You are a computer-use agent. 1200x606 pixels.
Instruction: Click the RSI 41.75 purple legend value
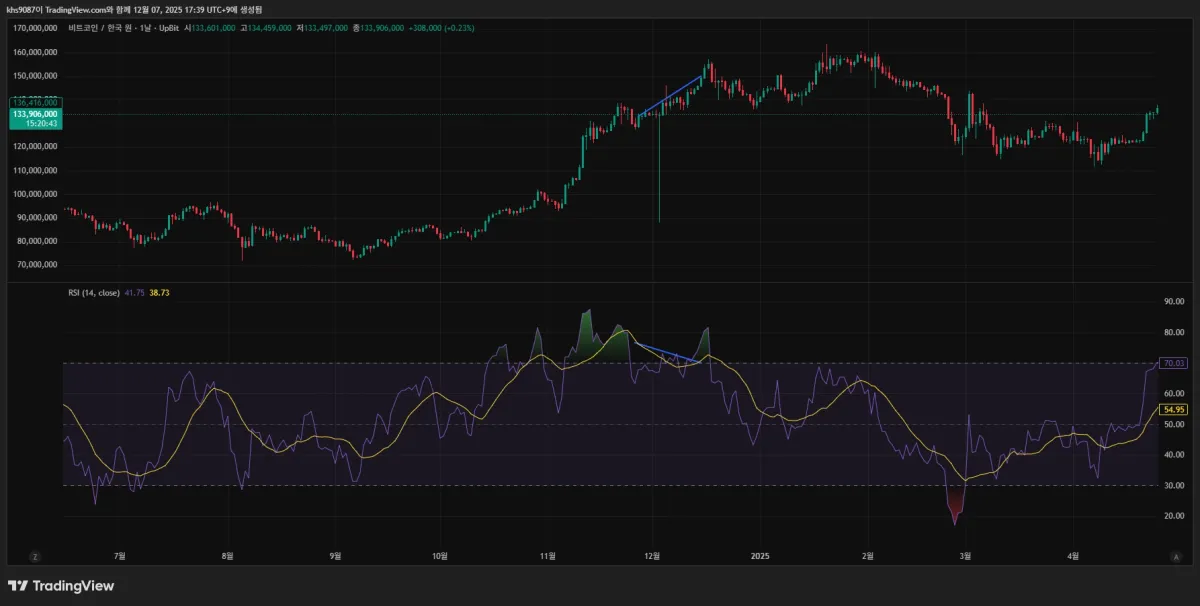(133, 292)
